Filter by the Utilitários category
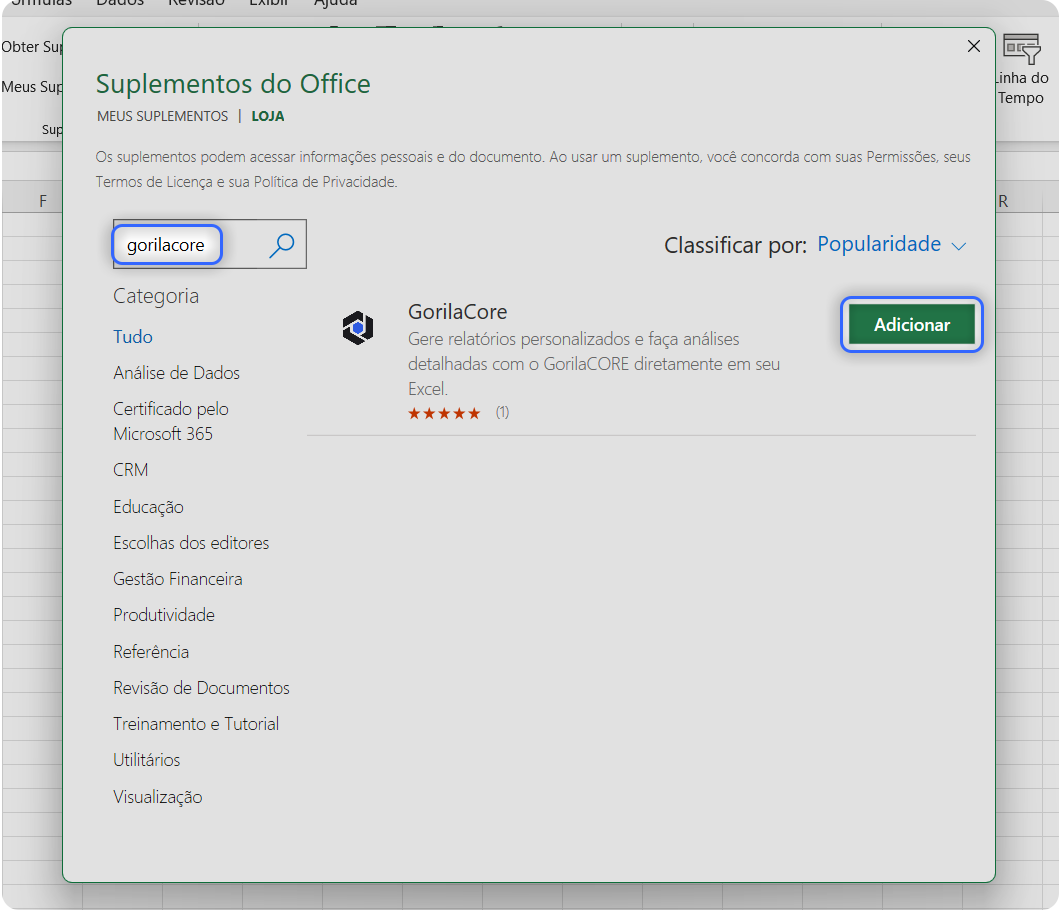 tap(147, 760)
